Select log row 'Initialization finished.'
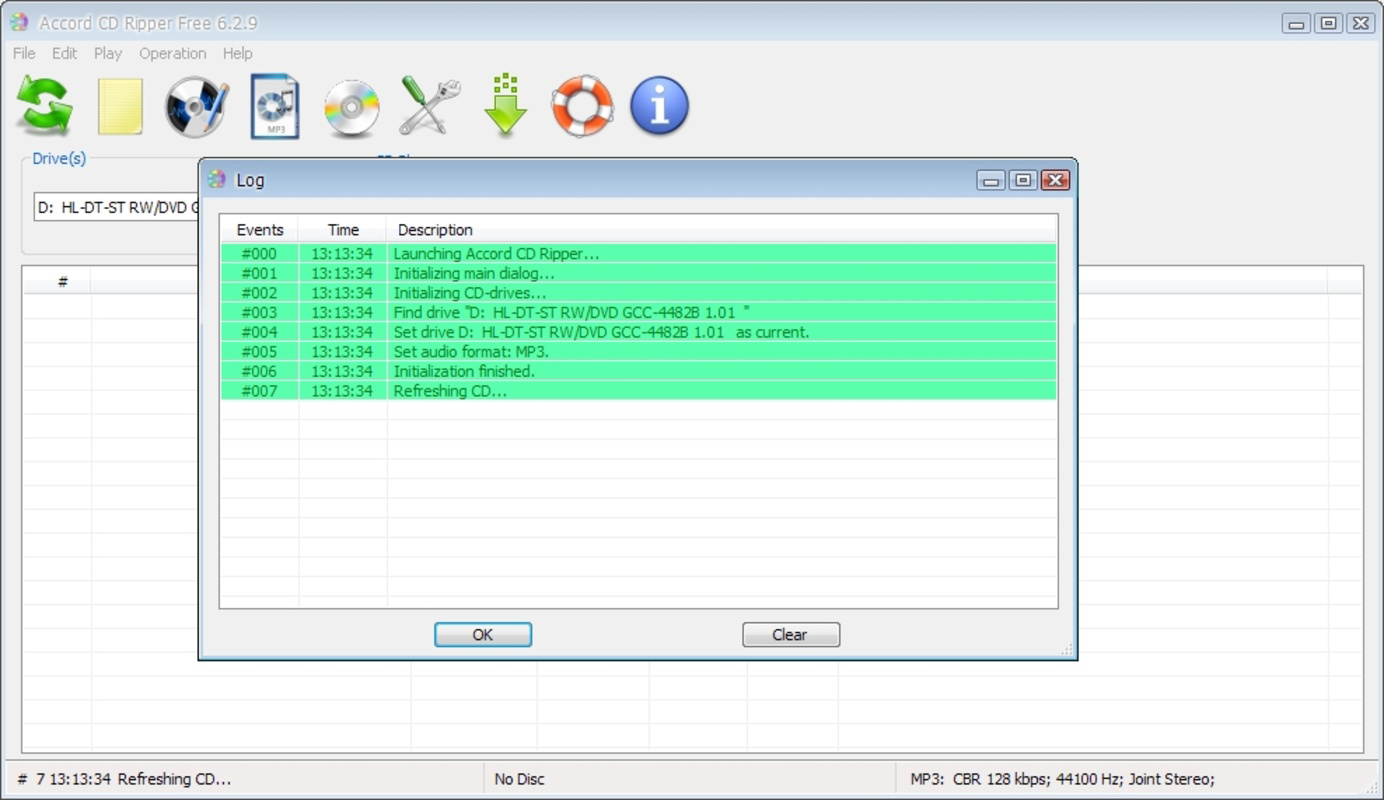This screenshot has width=1384, height=800. (639, 371)
